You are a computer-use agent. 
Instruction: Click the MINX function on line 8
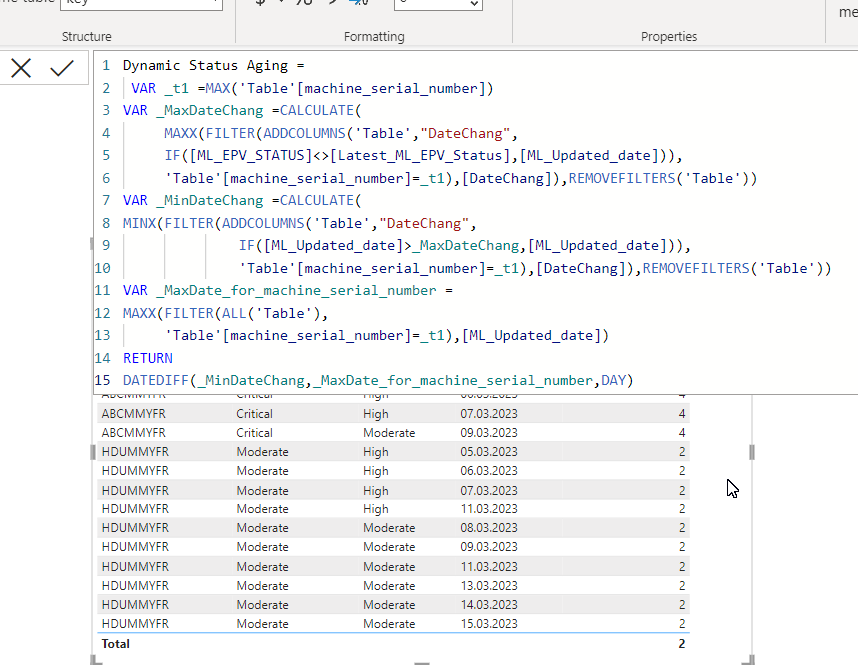coord(139,223)
